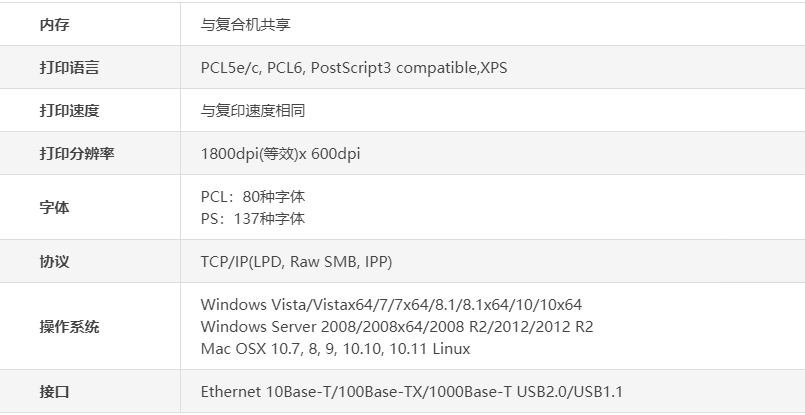Select the Mac OSX 10.7 Linux line
The width and height of the screenshot is (805, 415).
click(335, 349)
